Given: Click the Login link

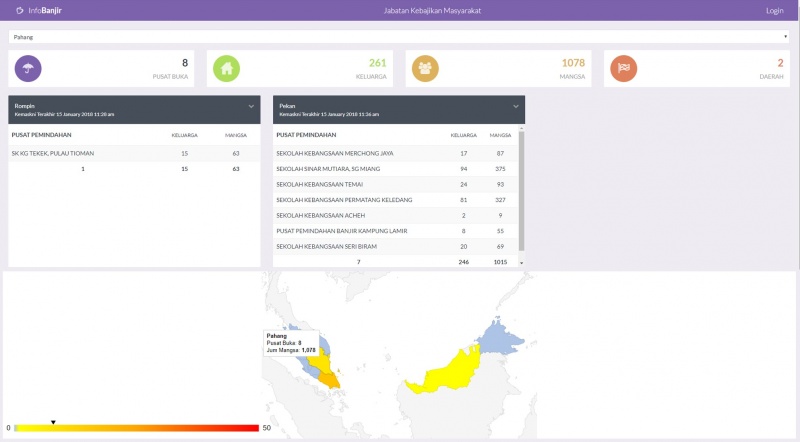Looking at the screenshot, I should (774, 11).
